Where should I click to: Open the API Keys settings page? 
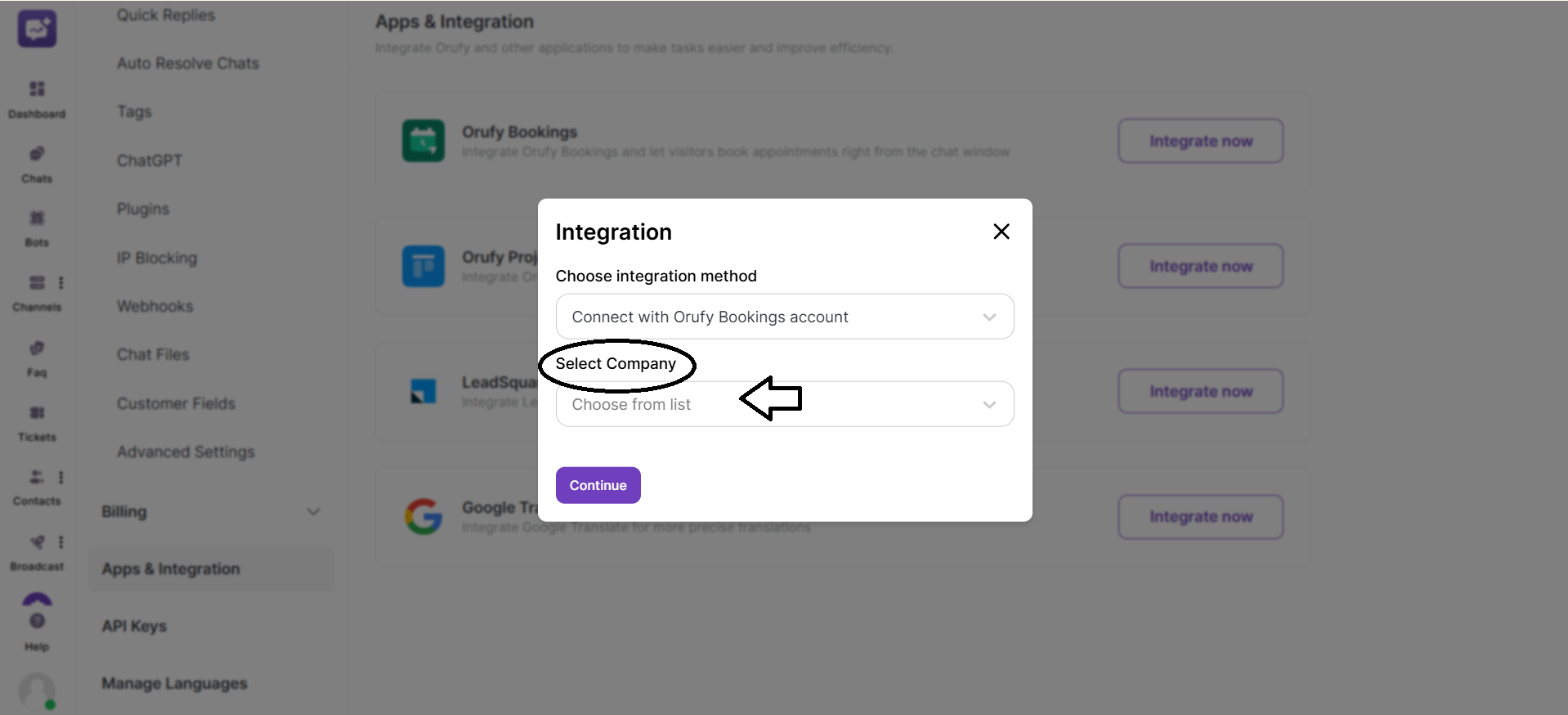point(133,626)
